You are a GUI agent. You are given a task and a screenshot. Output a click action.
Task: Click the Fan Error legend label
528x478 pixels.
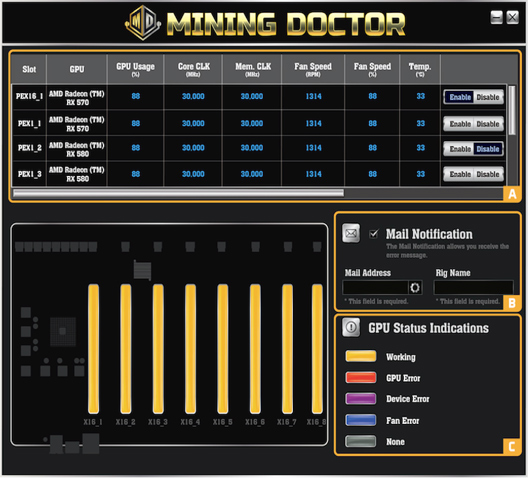coord(403,420)
